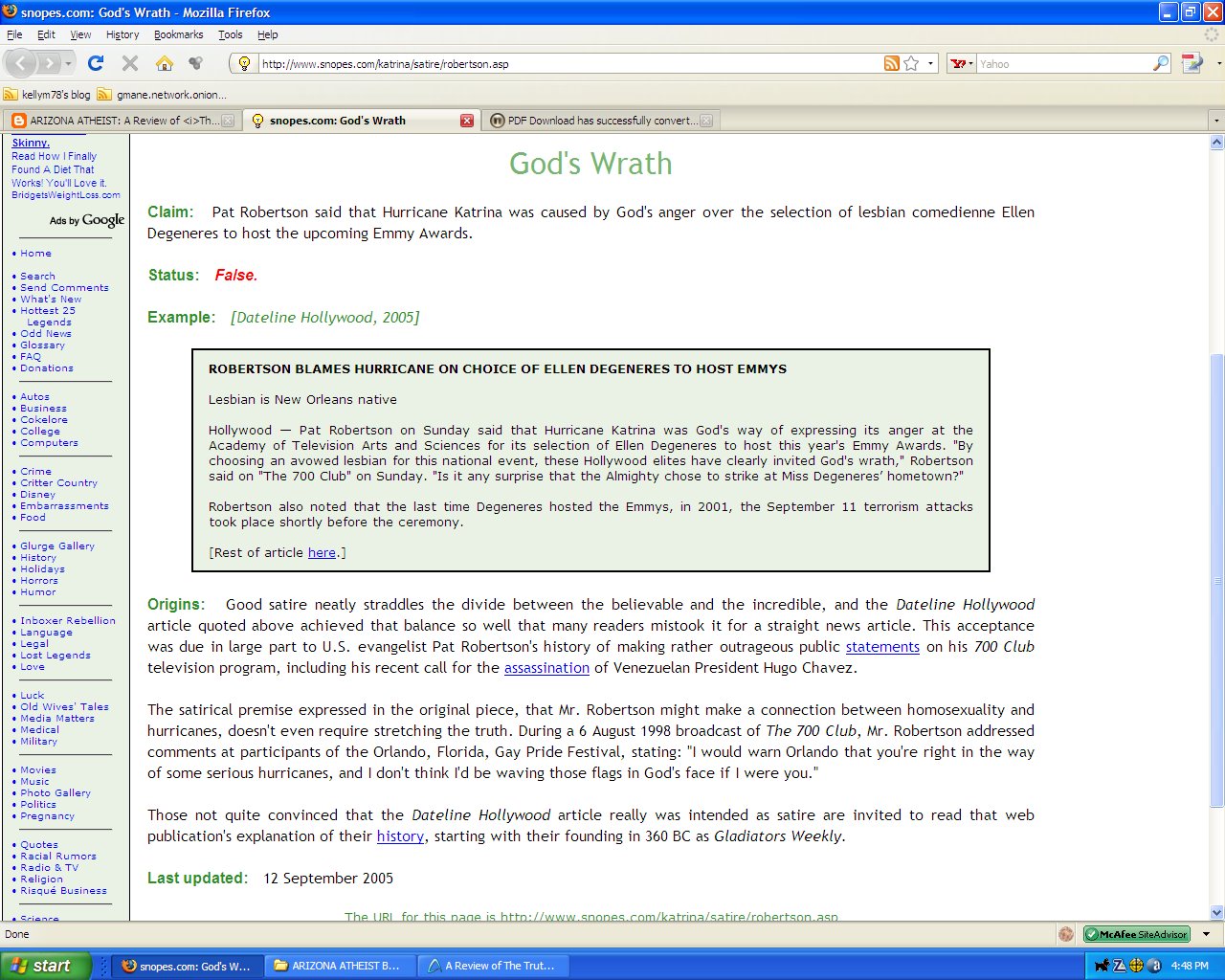This screenshot has width=1225, height=980.
Task: Close the PDF Download tab
Action: click(x=706, y=121)
